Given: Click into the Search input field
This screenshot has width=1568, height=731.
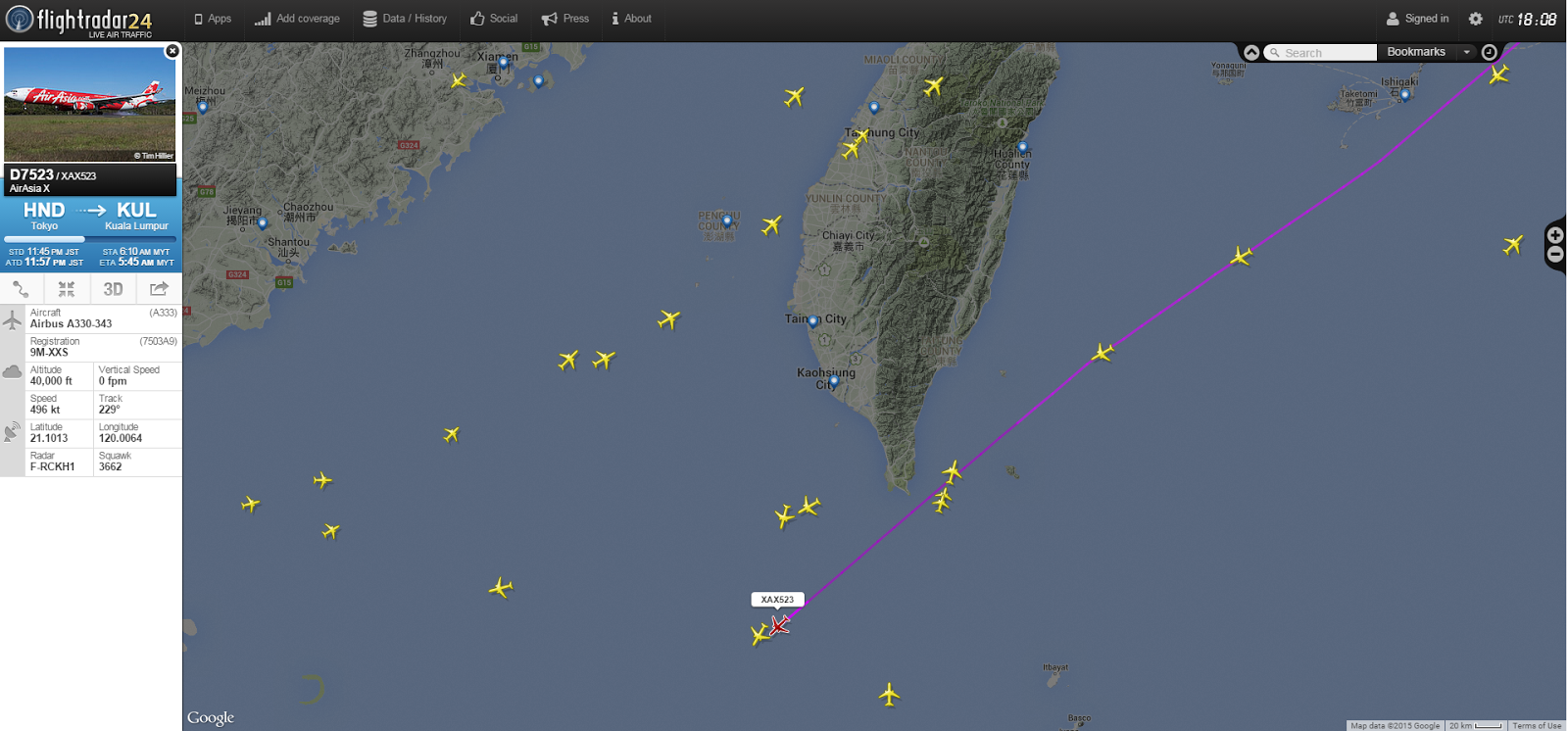Looking at the screenshot, I should click(x=1321, y=53).
